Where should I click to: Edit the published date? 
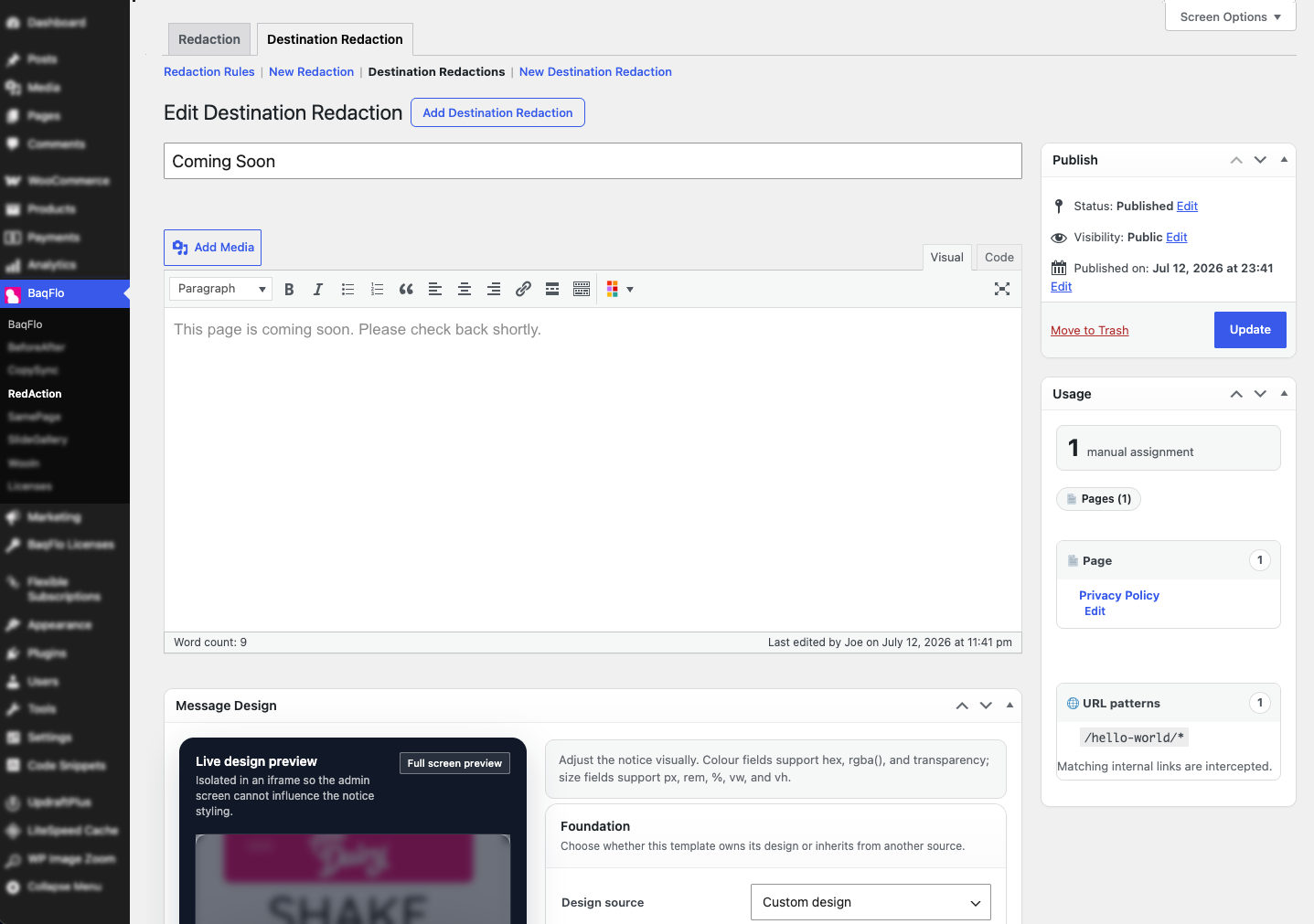(x=1061, y=287)
